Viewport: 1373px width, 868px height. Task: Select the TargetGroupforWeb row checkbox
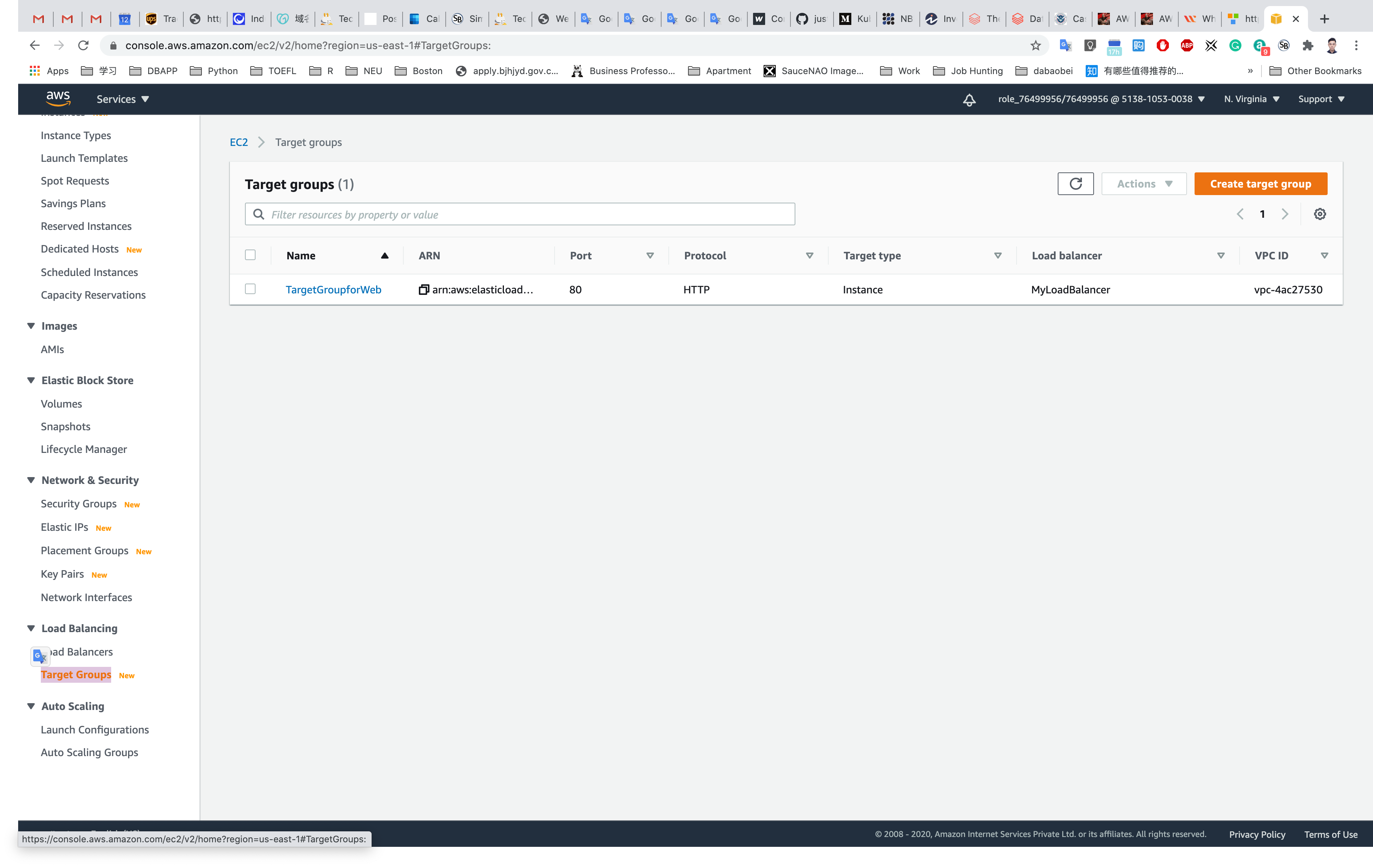click(x=250, y=289)
